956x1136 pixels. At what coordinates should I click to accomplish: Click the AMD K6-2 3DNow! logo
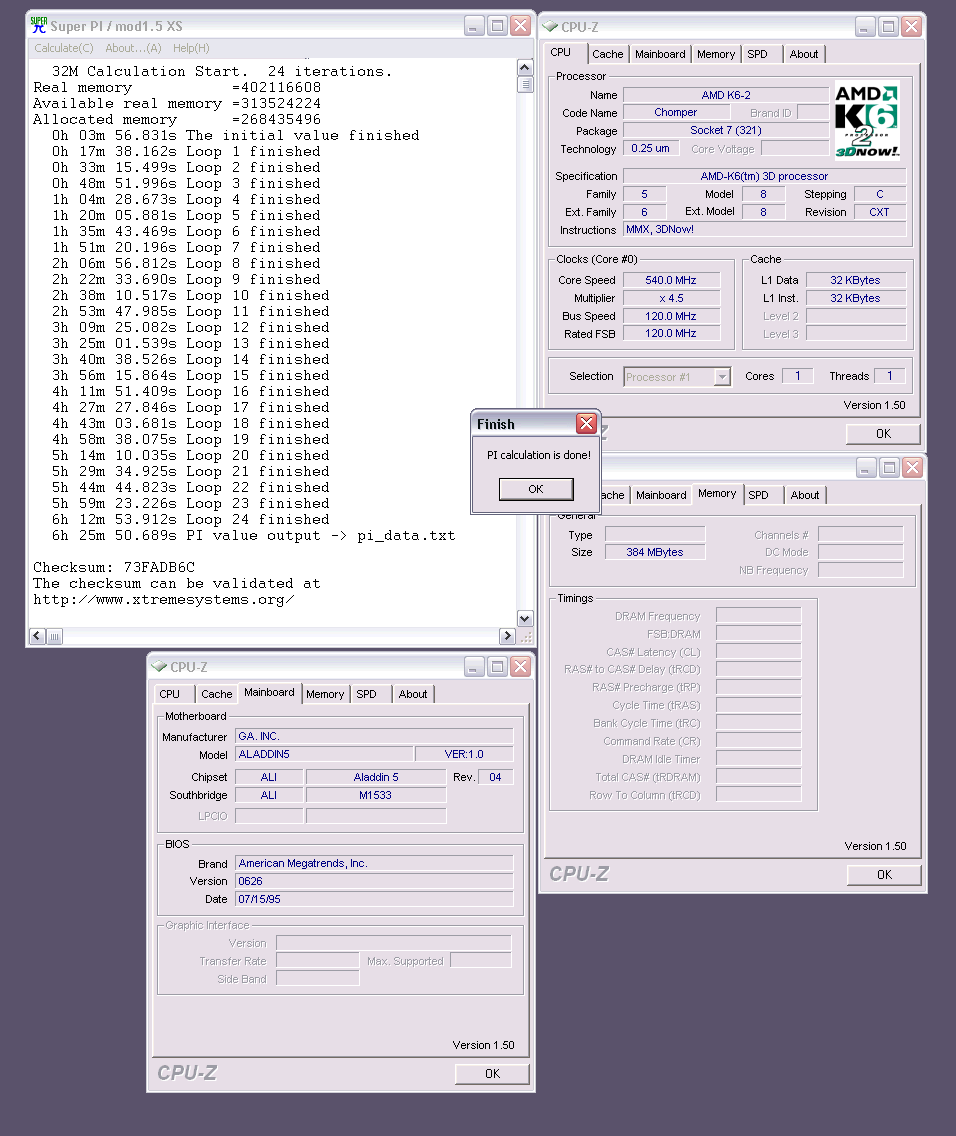(867, 120)
